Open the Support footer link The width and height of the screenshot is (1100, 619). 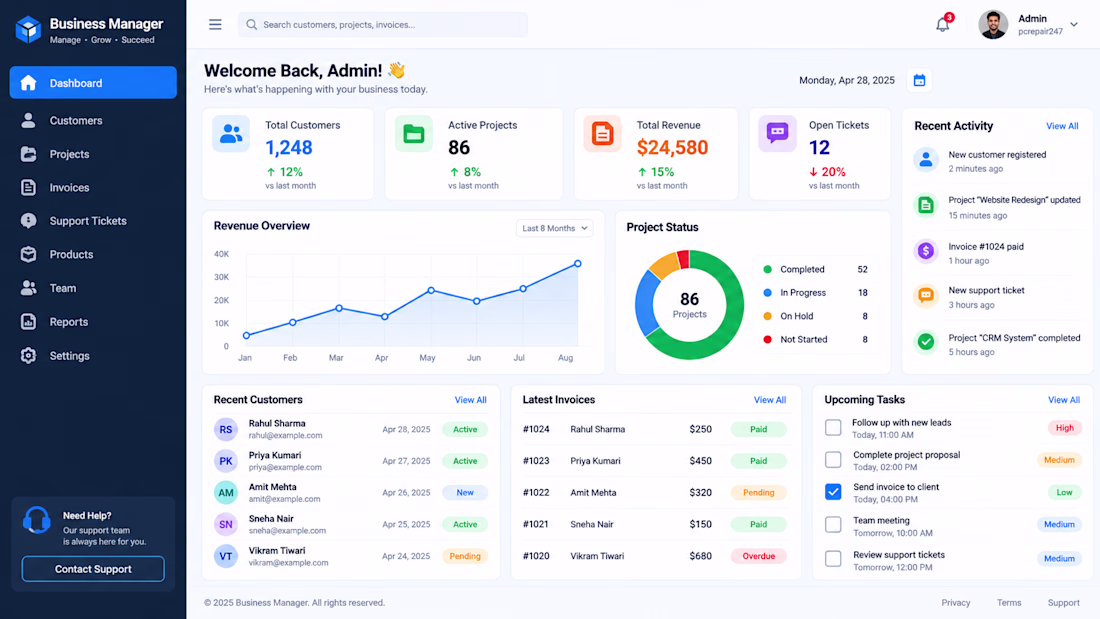pyautogui.click(x=1064, y=603)
